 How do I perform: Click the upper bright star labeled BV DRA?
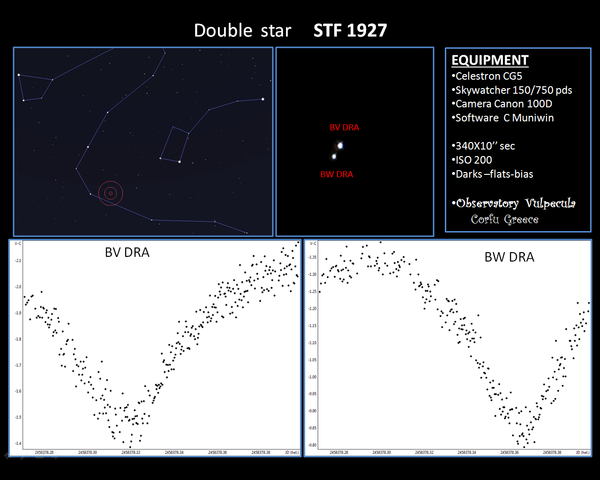340,146
